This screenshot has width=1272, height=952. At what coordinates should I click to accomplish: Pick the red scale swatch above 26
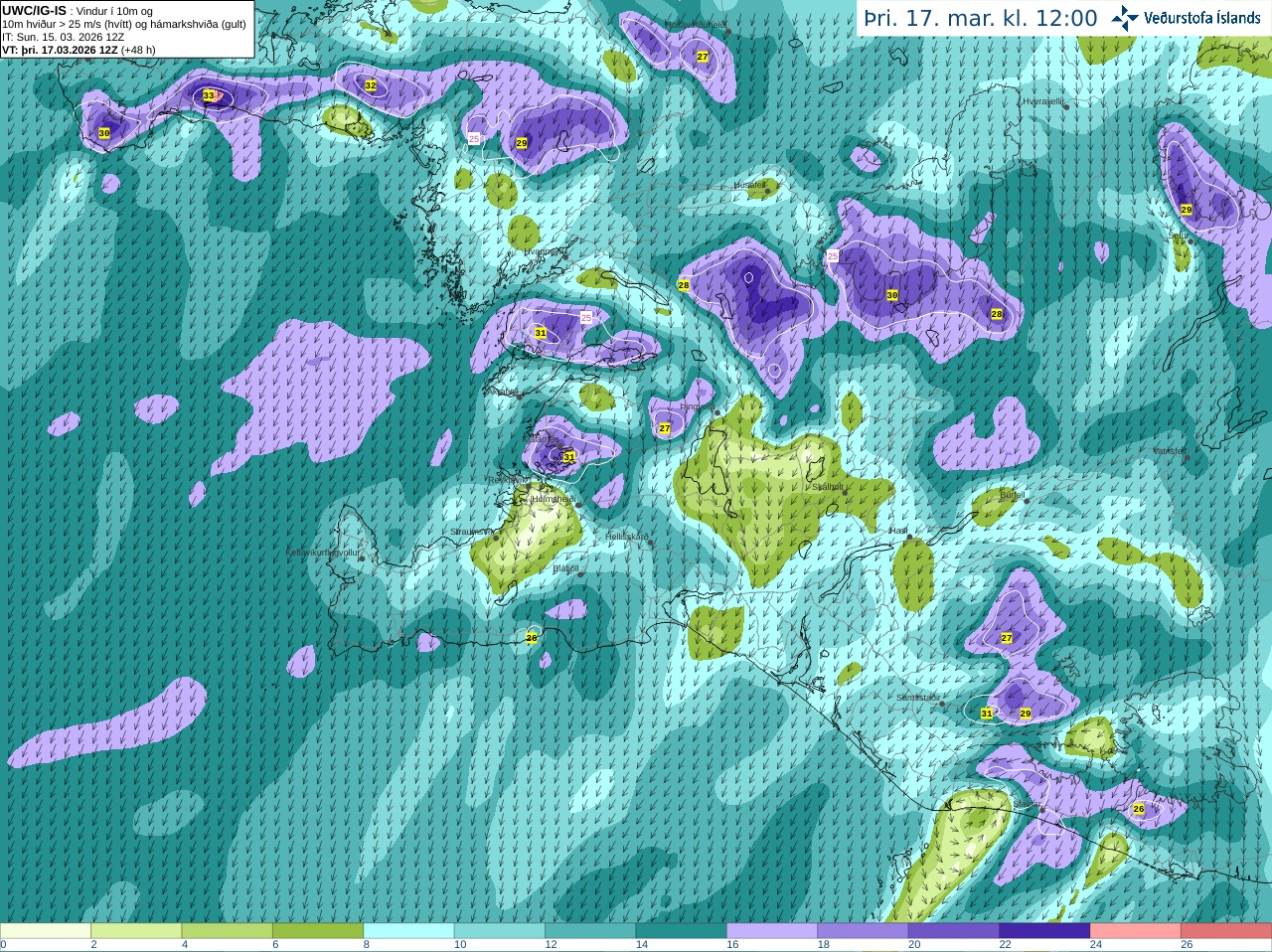[x=1226, y=931]
